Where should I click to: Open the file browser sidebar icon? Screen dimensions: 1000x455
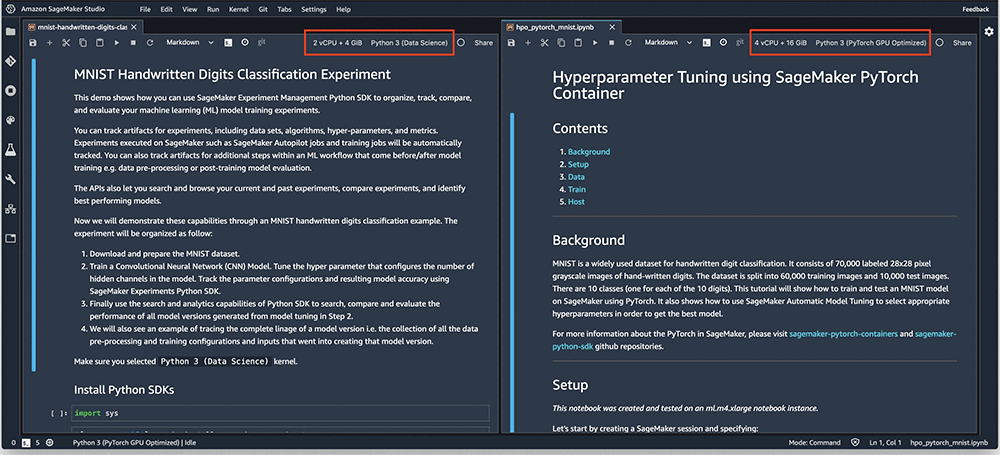tap(11, 32)
